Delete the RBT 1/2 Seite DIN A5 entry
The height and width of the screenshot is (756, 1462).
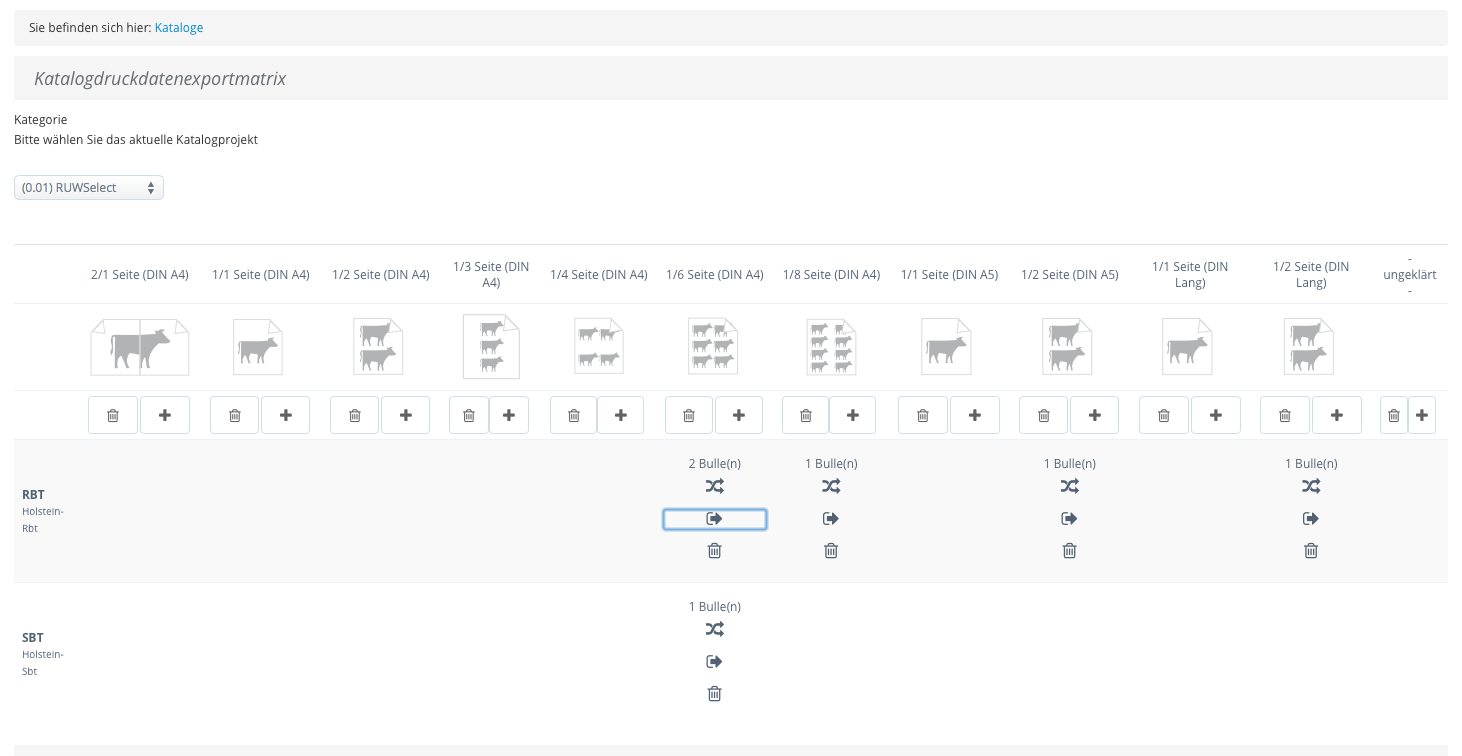pyautogui.click(x=1069, y=551)
